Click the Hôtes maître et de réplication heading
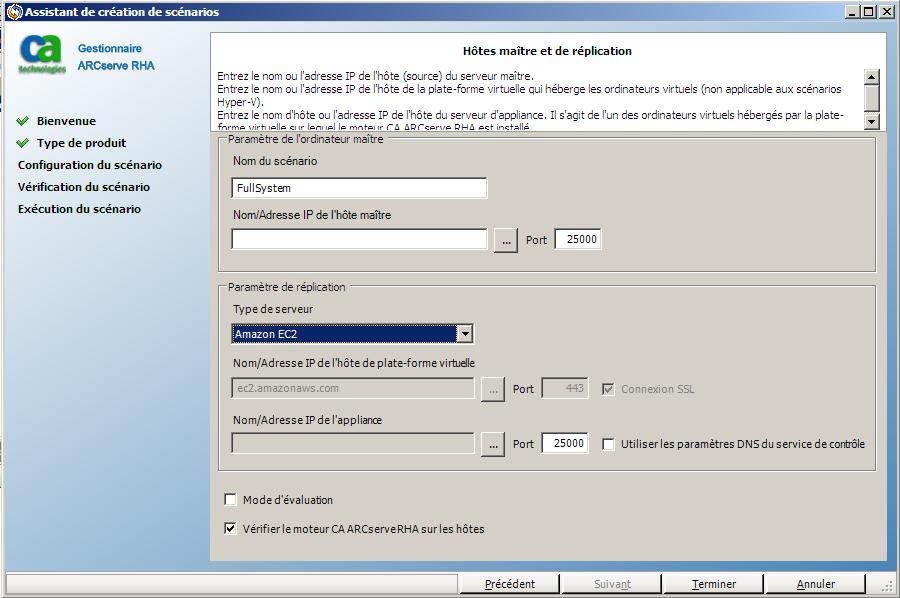Image resolution: width=900 pixels, height=598 pixels. [x=547, y=51]
